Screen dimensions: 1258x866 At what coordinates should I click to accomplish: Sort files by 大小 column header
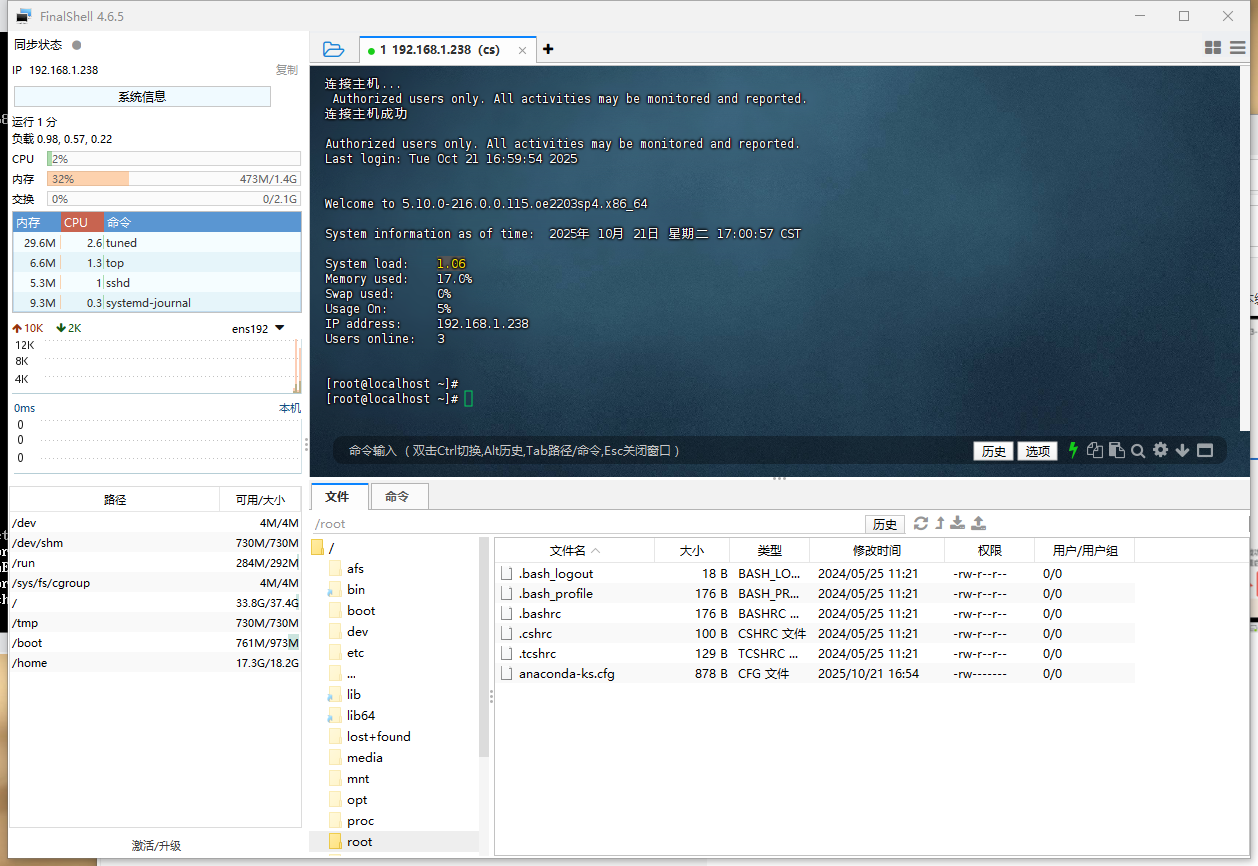(692, 551)
